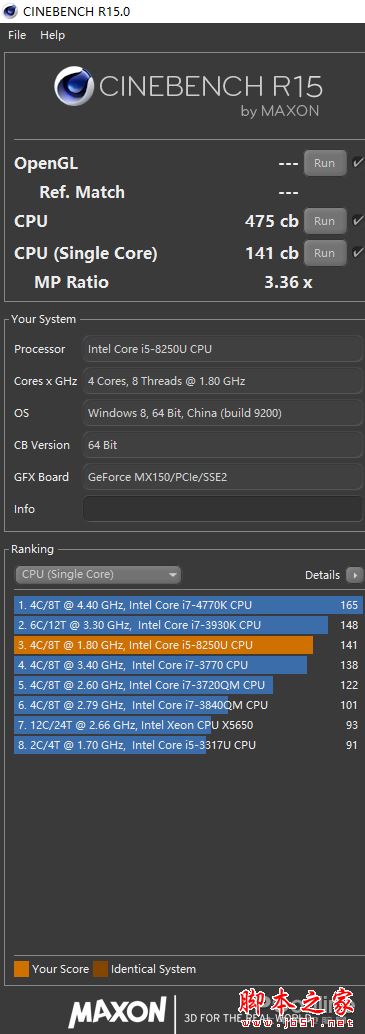Click the MAXON logo at bottom
This screenshot has width=365, height=1034.
[118, 1010]
